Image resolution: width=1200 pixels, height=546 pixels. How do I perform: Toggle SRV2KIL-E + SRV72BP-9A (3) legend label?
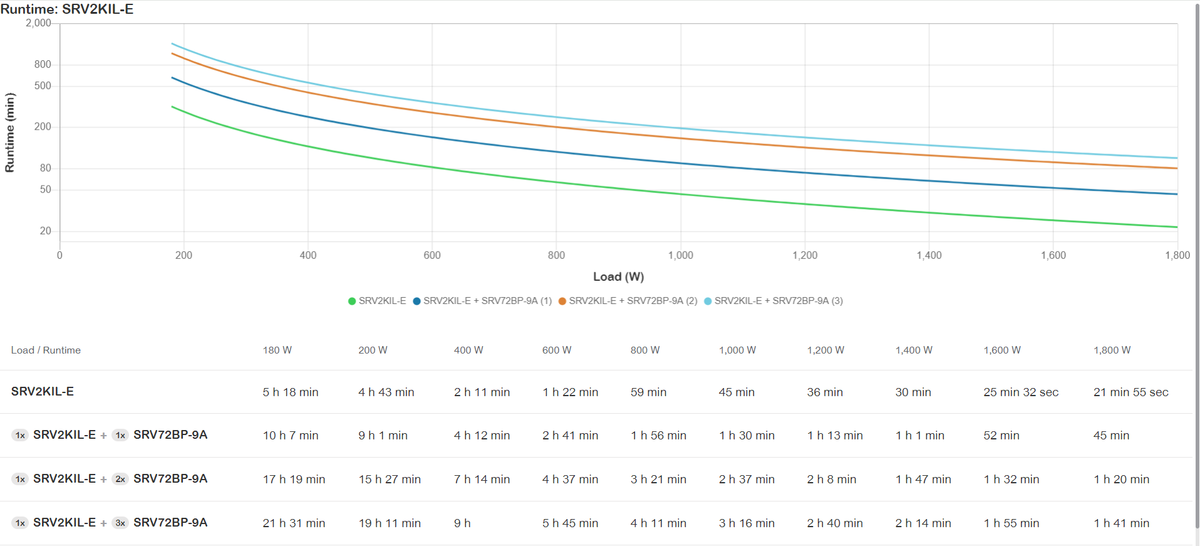pos(779,301)
